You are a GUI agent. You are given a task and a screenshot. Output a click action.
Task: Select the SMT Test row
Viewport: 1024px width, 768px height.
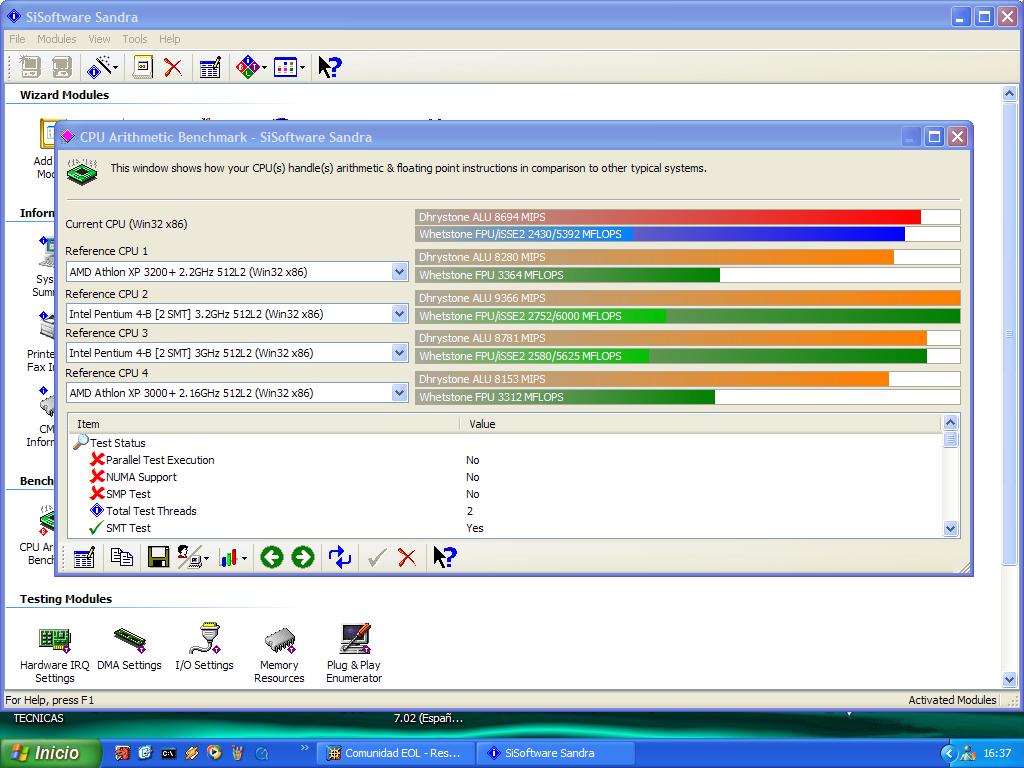coord(506,528)
